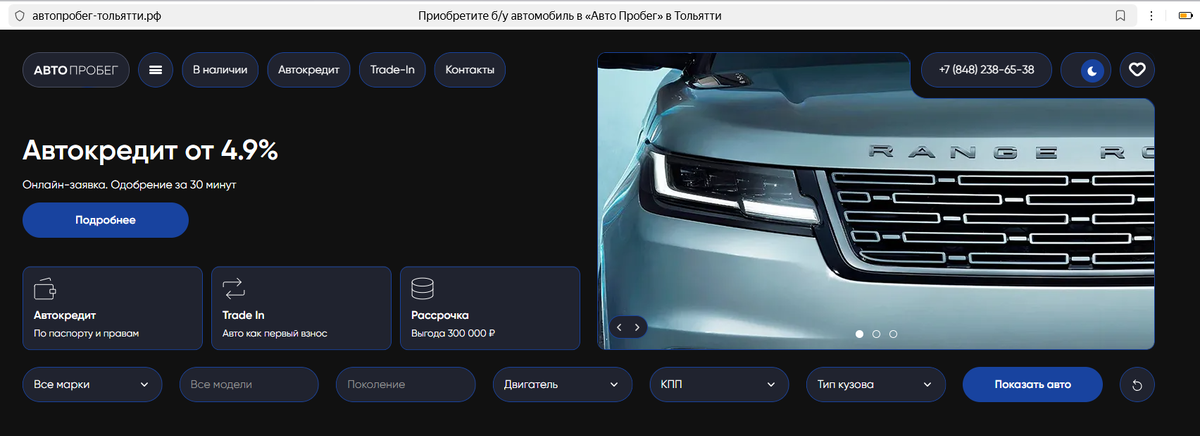This screenshot has height=436, width=1200.
Task: Select second carousel dot
Action: (876, 334)
